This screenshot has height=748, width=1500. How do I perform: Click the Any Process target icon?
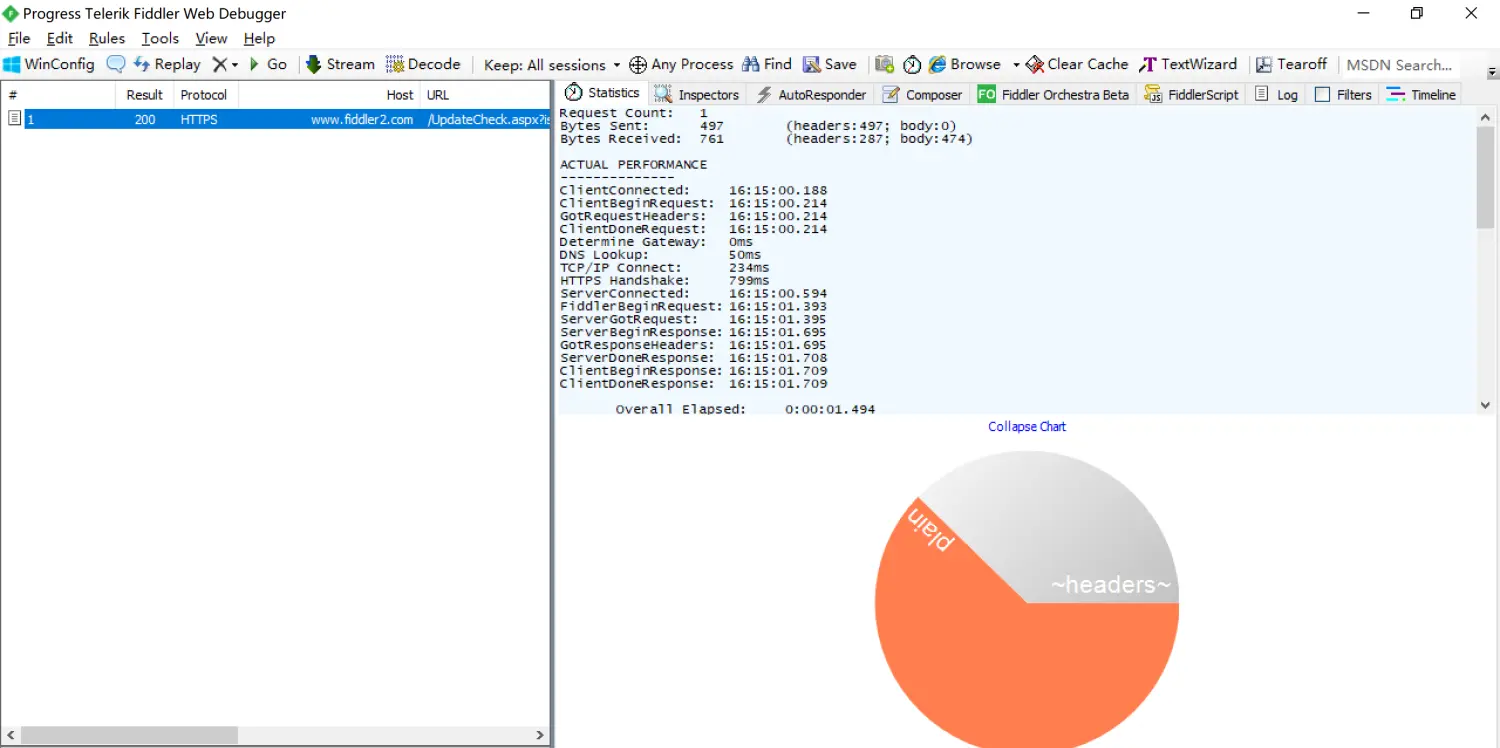[637, 65]
